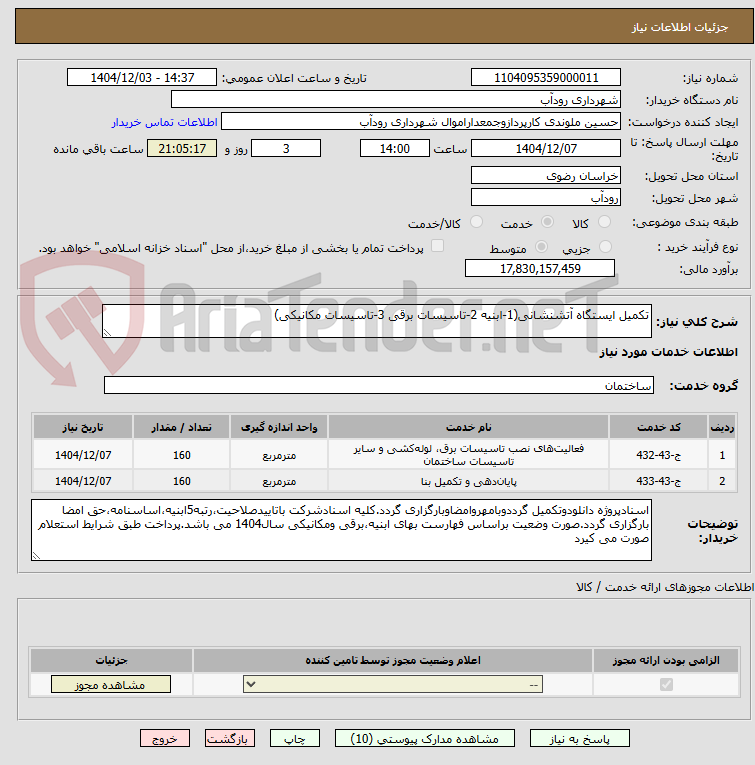Select the جزیی purchase type radio
This screenshot has height=765, width=755.
click(605, 247)
